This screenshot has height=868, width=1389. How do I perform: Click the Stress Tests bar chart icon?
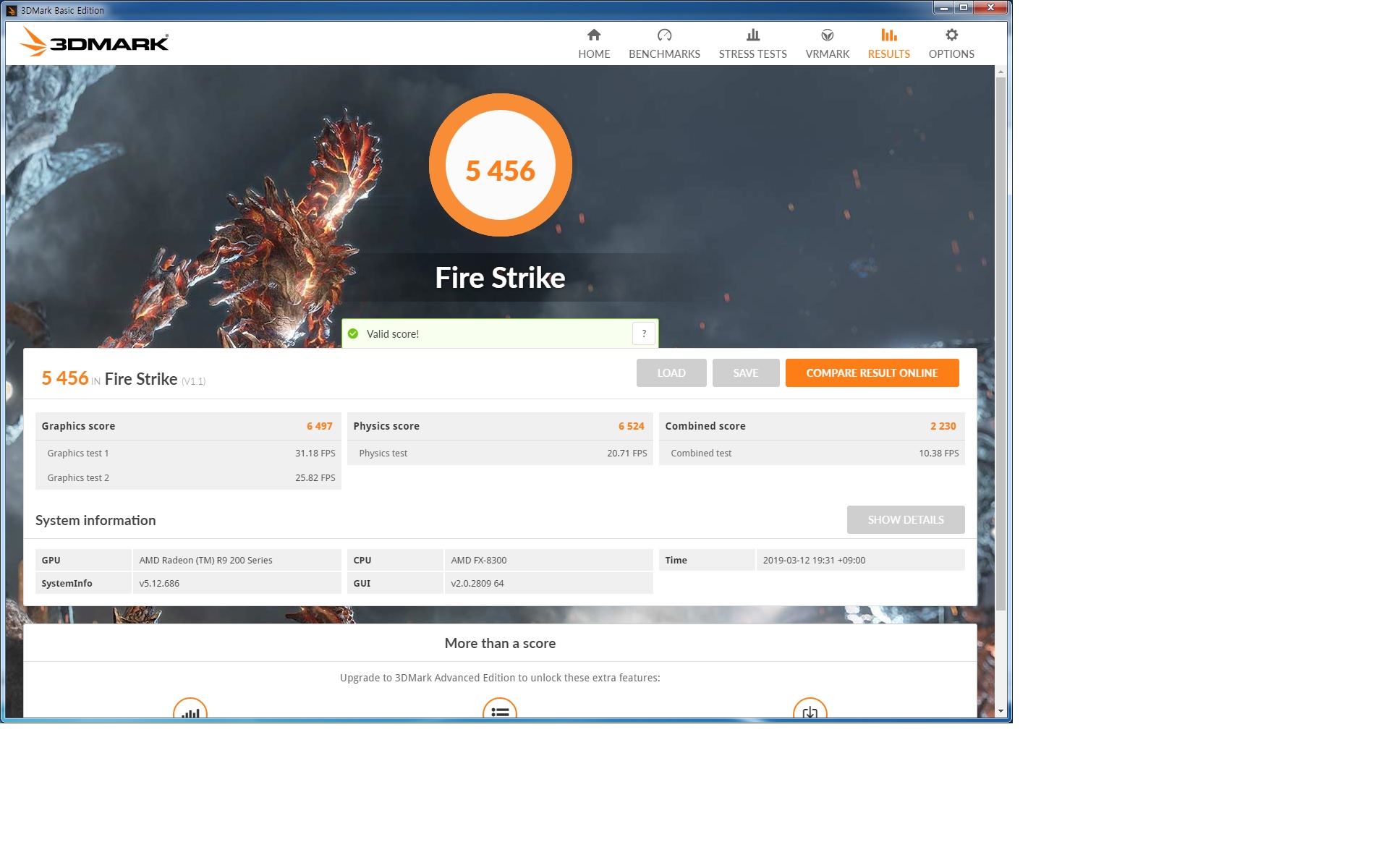(752, 35)
